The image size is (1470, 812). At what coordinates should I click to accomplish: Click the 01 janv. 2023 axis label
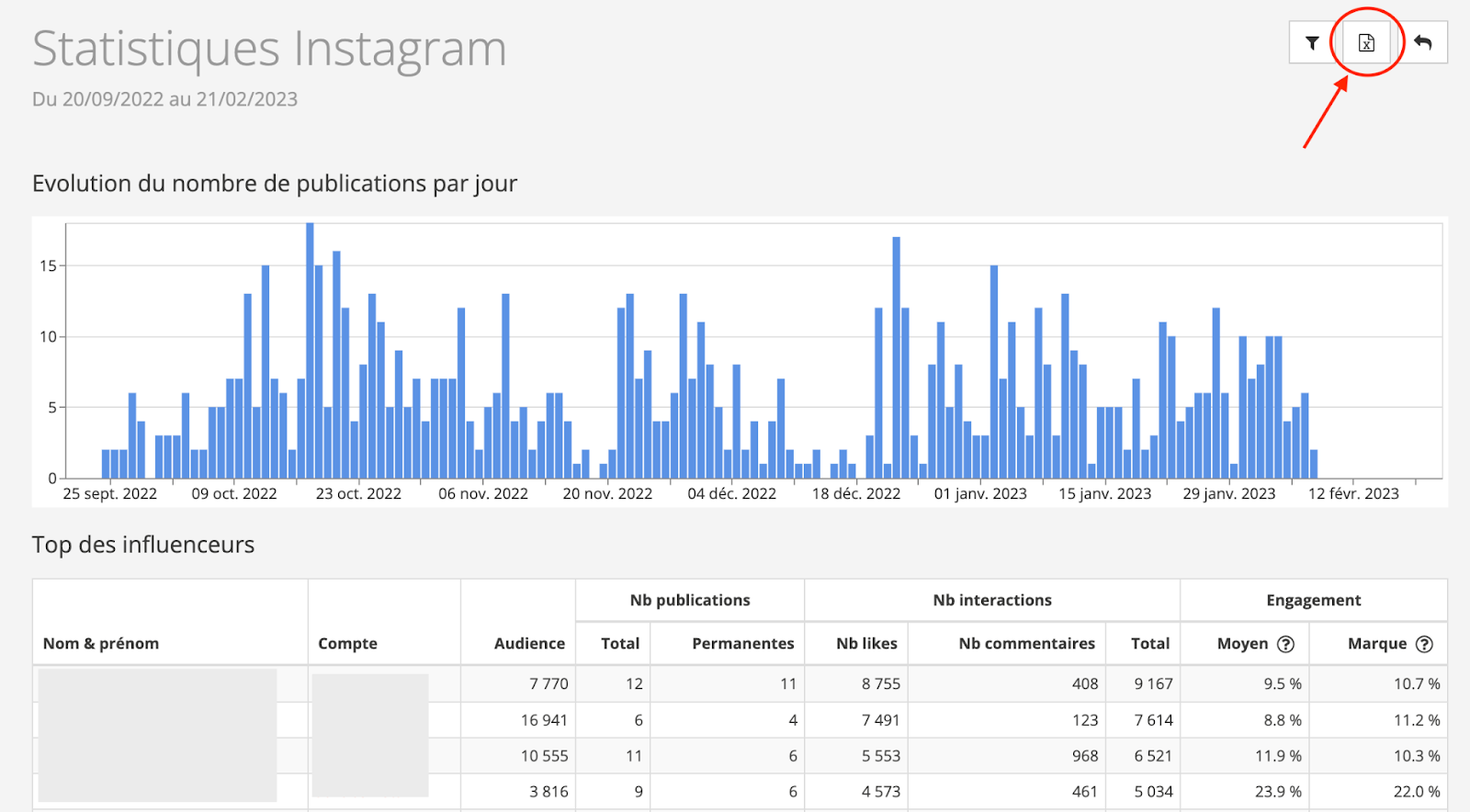pos(980,494)
